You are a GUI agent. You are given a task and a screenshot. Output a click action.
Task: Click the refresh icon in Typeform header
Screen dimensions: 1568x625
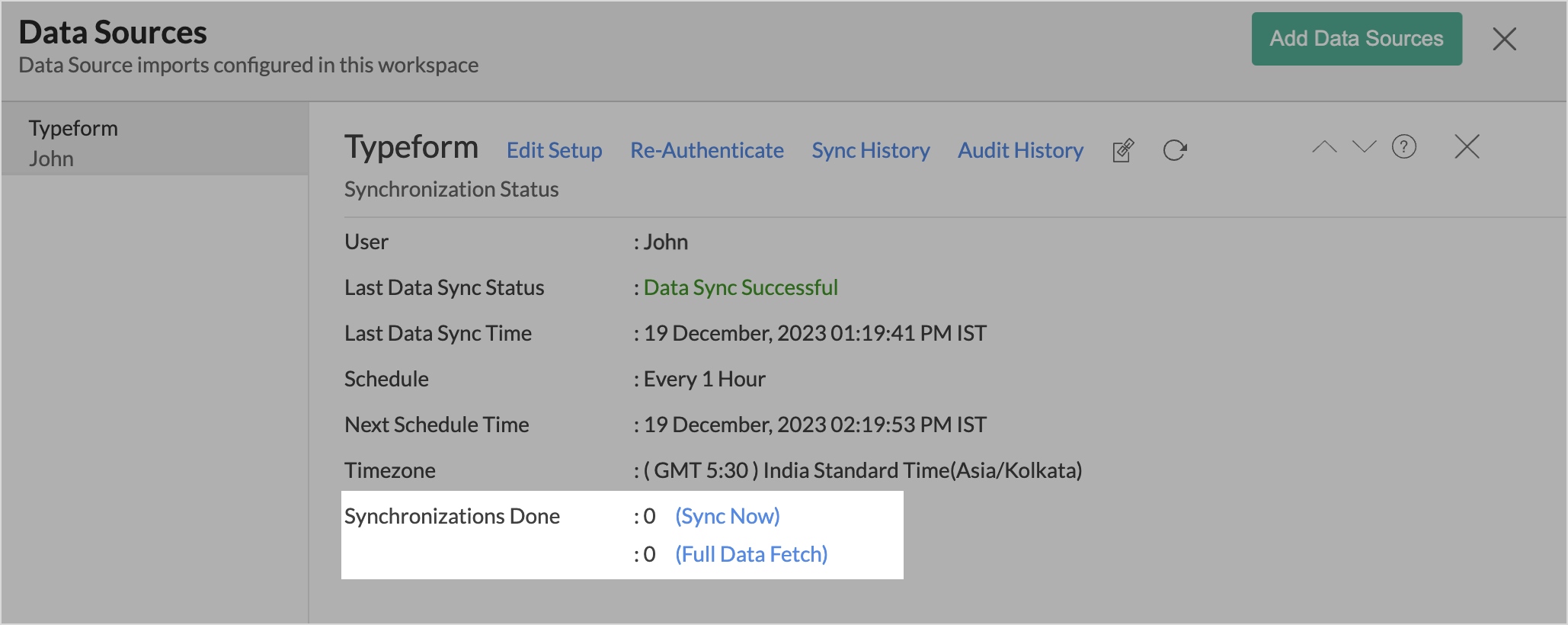pyautogui.click(x=1175, y=151)
